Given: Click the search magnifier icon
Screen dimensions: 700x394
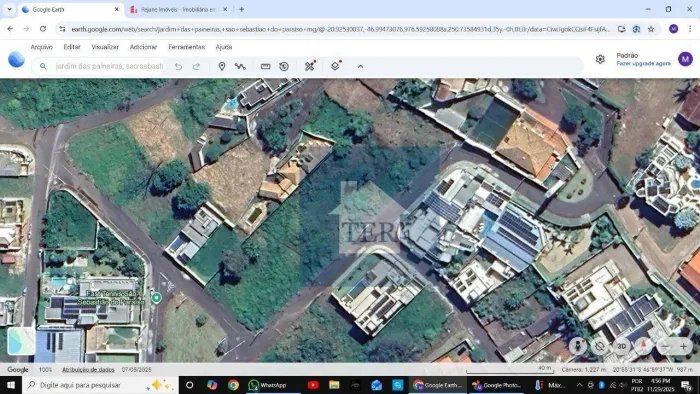Looking at the screenshot, I should (43, 66).
